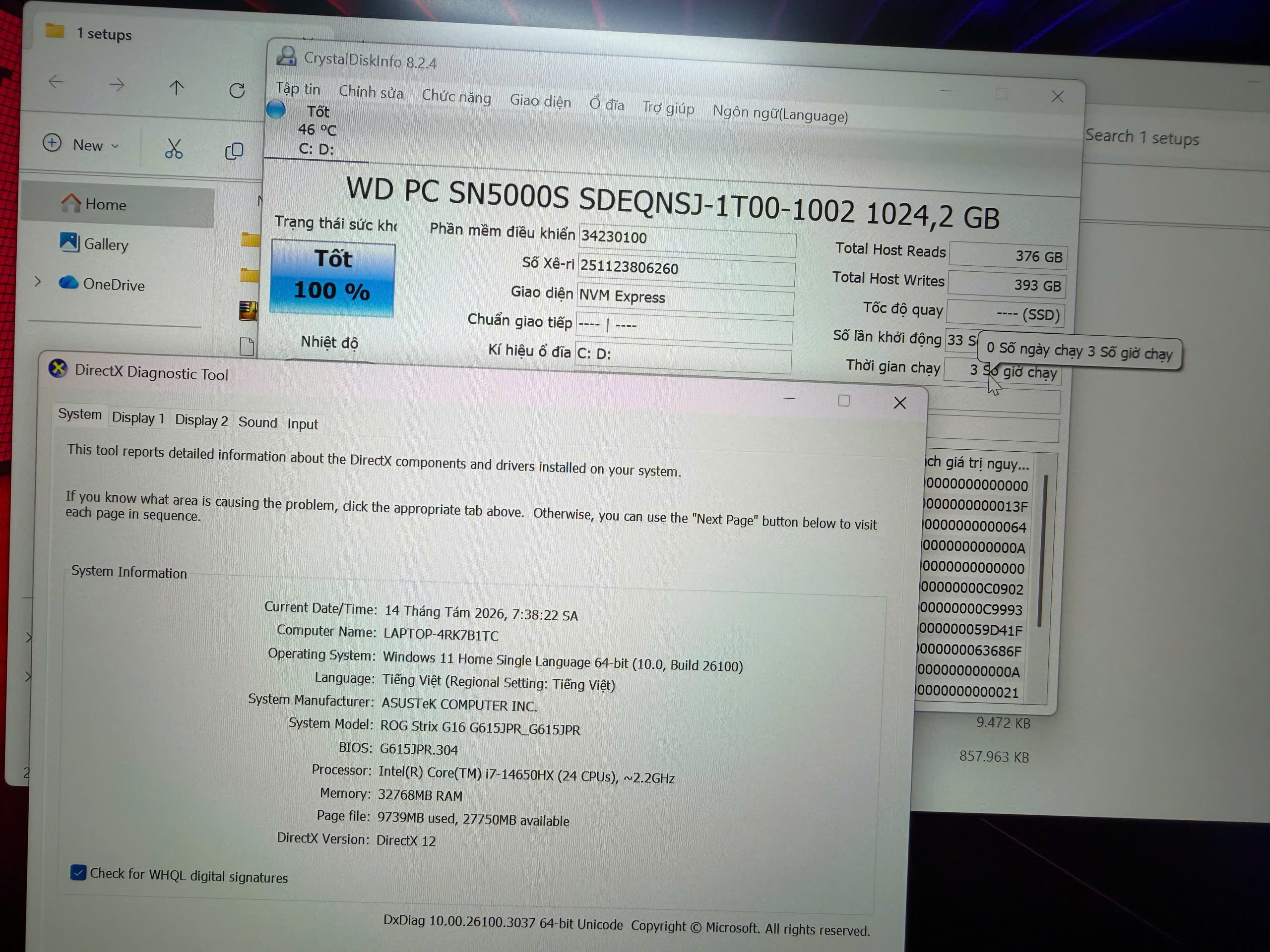1270x952 pixels.
Task: Select raw value row 000000063686F
Action: [x=969, y=651]
